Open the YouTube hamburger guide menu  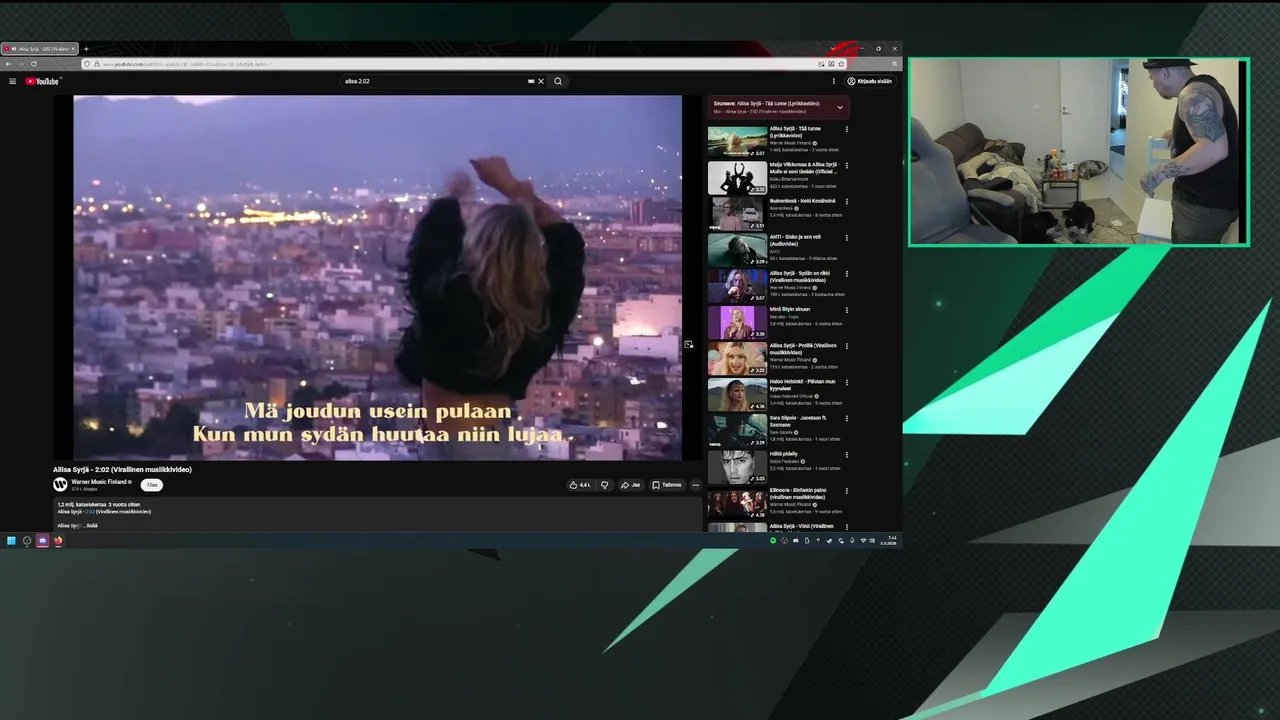[x=12, y=81]
